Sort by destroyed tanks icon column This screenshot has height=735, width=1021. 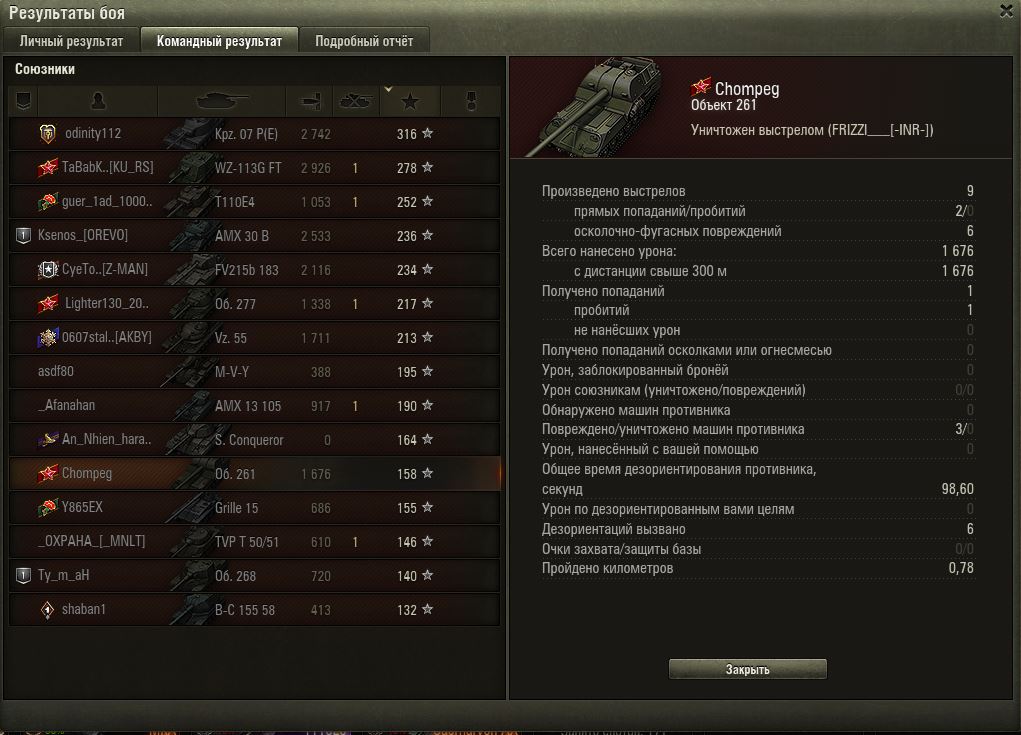tap(356, 101)
